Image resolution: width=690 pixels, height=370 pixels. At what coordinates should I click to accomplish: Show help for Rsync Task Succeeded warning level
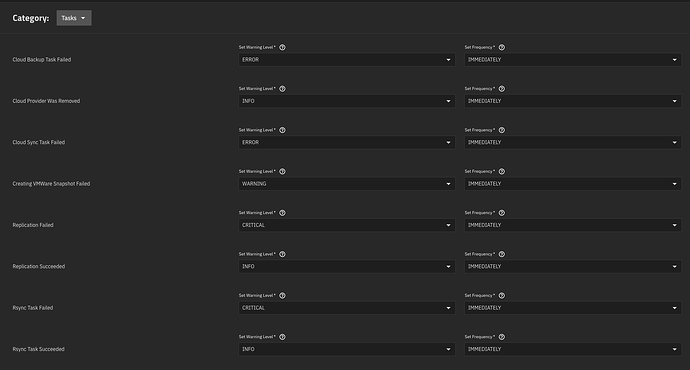tap(283, 337)
